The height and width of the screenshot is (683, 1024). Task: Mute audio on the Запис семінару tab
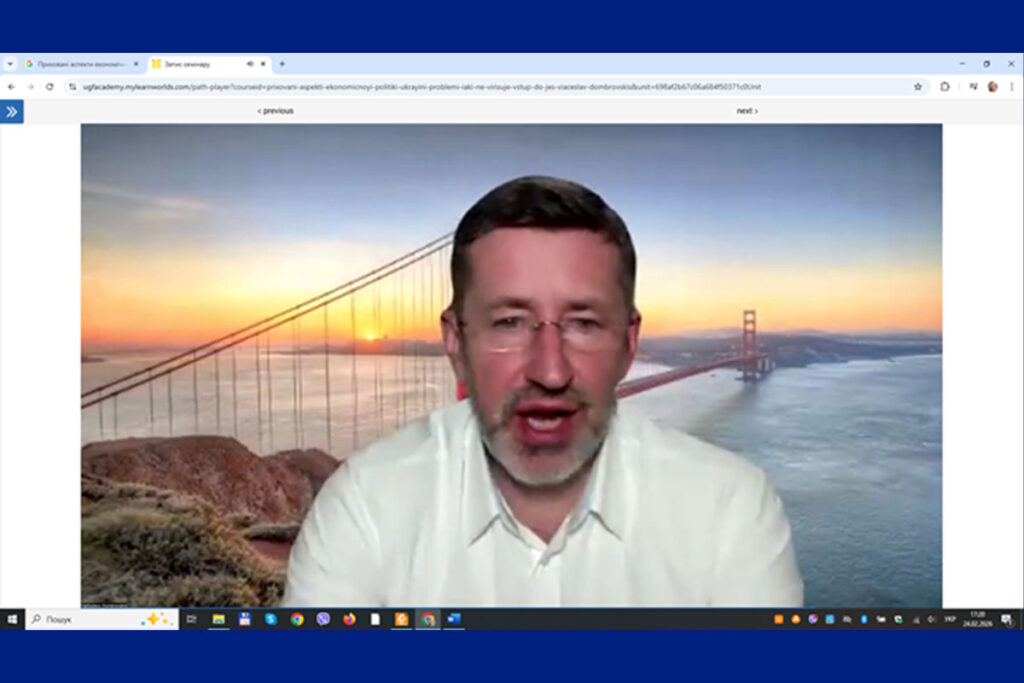point(250,64)
